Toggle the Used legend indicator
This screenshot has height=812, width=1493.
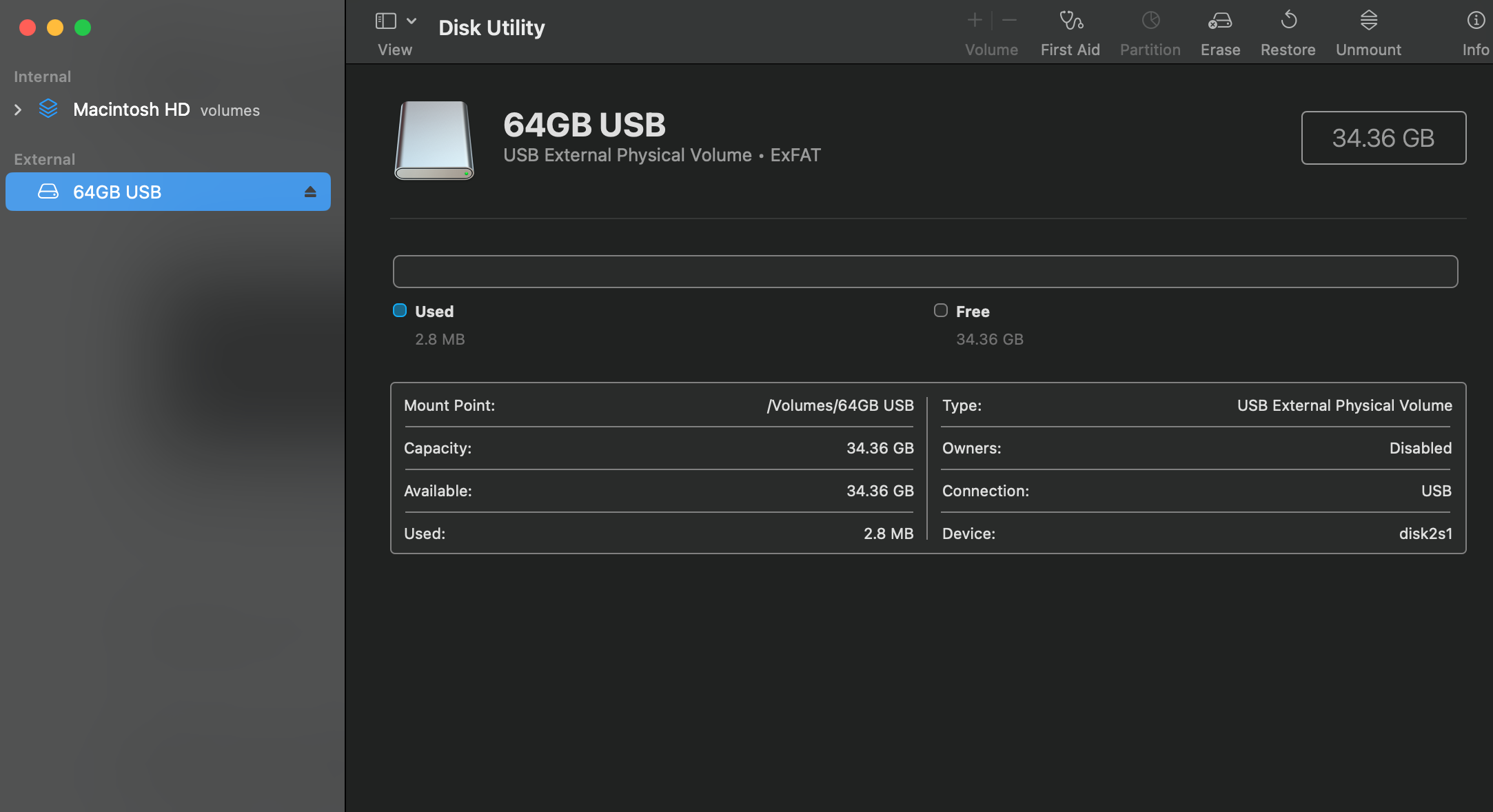399,310
